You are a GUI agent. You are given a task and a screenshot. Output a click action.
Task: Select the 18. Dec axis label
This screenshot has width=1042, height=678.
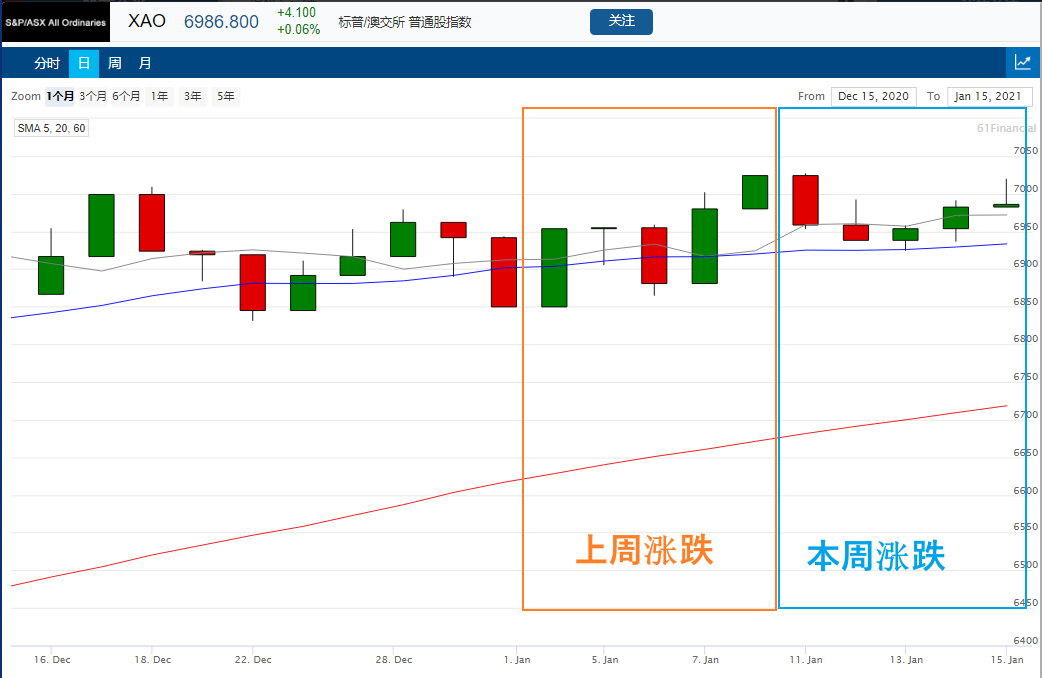152,659
